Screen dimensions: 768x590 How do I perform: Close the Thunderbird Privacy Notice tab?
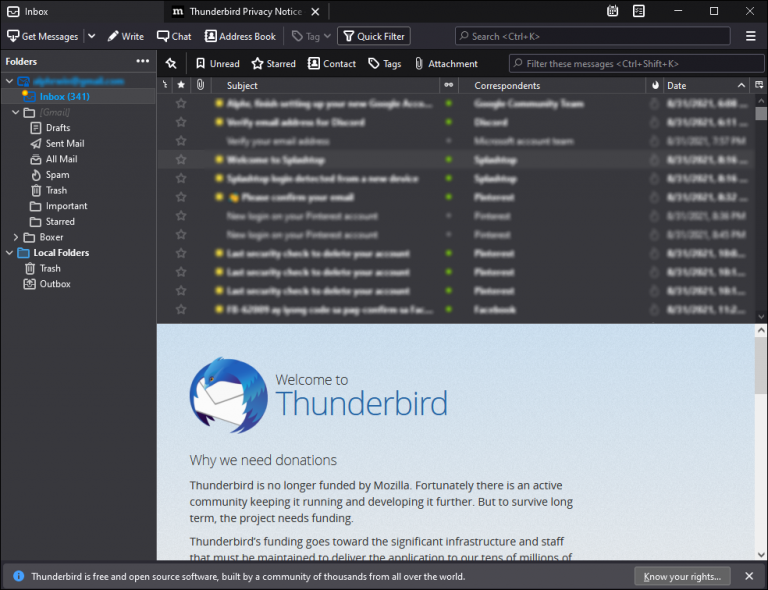[x=315, y=11]
